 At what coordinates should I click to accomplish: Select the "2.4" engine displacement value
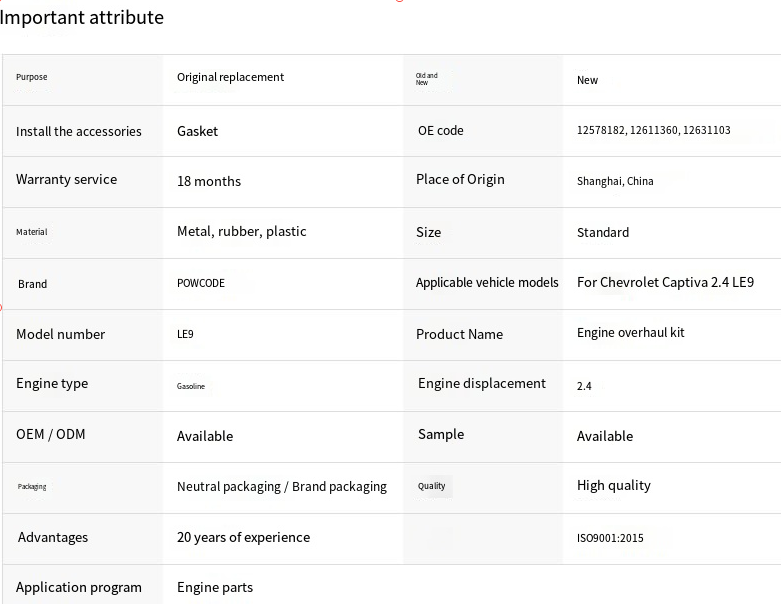pyautogui.click(x=584, y=386)
